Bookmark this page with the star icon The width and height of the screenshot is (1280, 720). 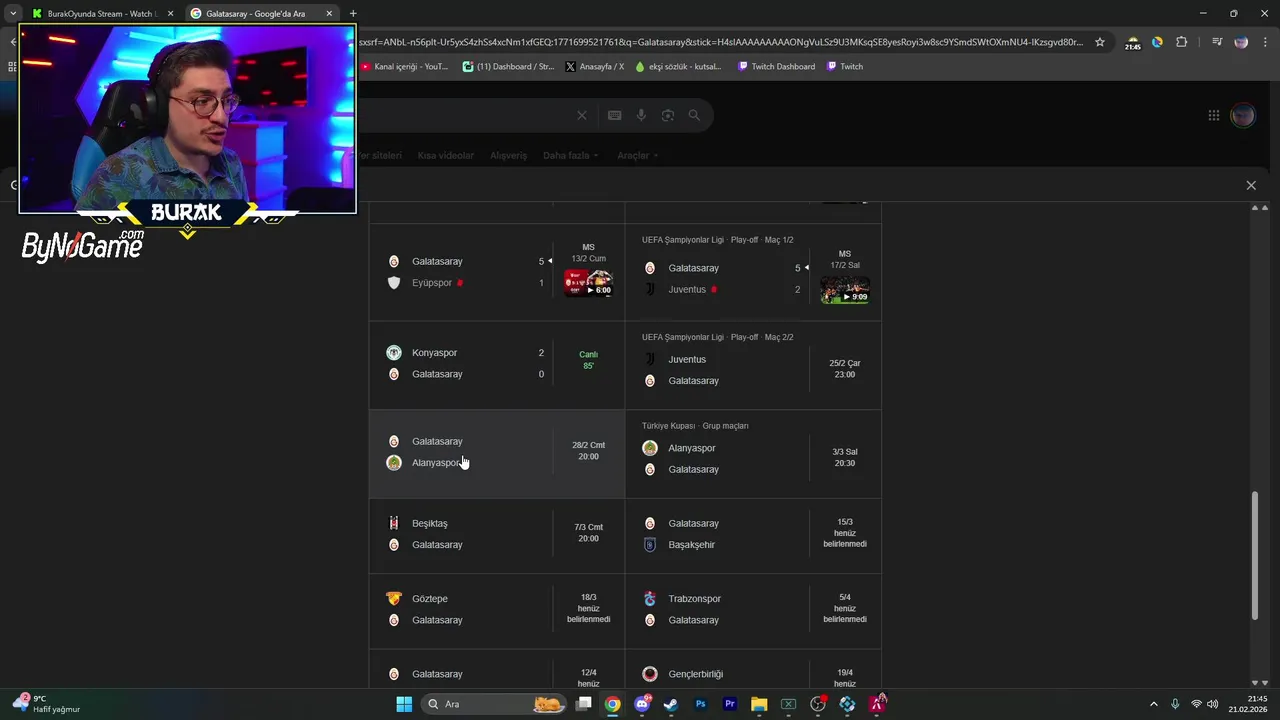1100,42
